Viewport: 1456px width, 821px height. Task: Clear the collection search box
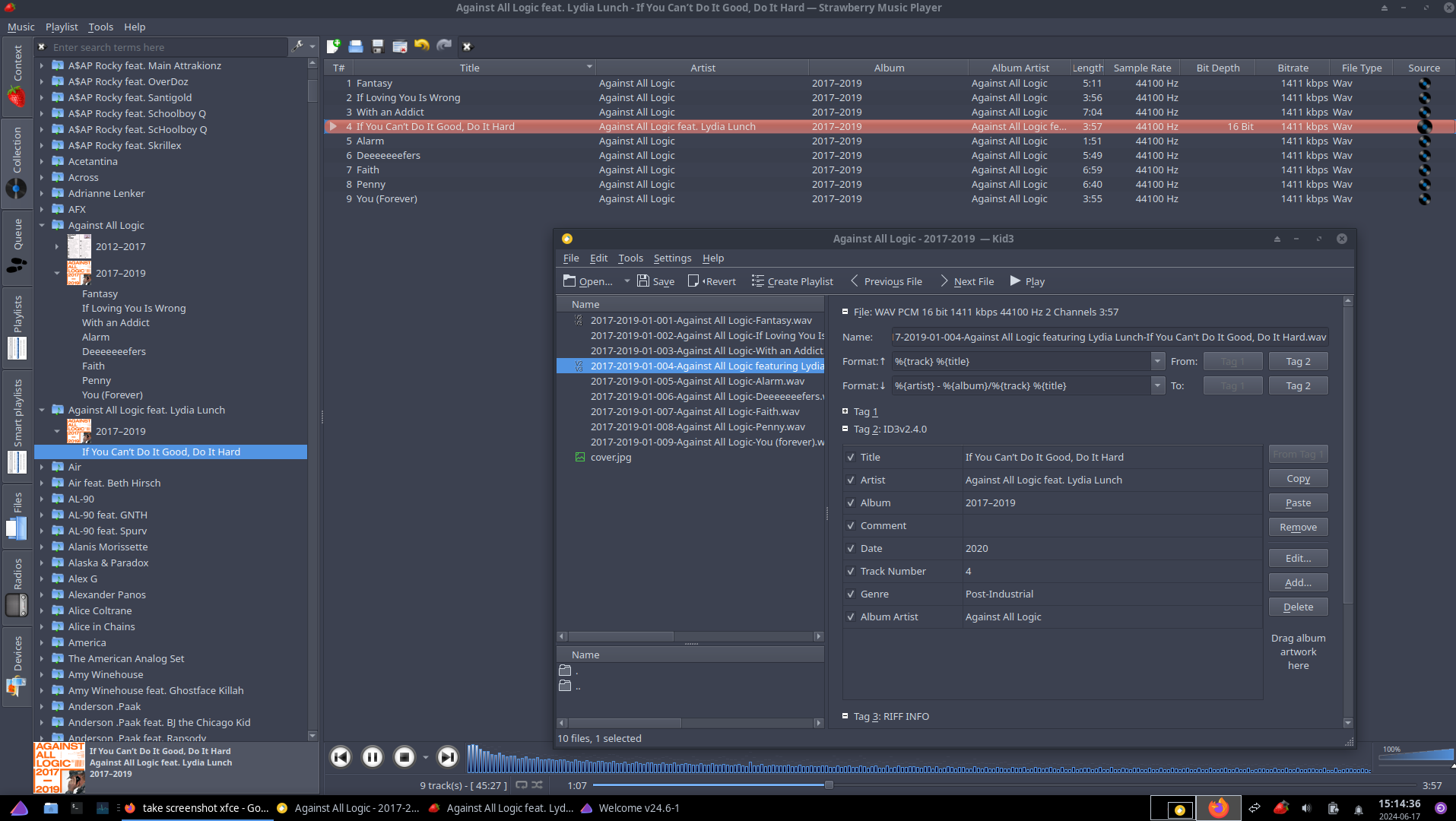click(x=43, y=46)
